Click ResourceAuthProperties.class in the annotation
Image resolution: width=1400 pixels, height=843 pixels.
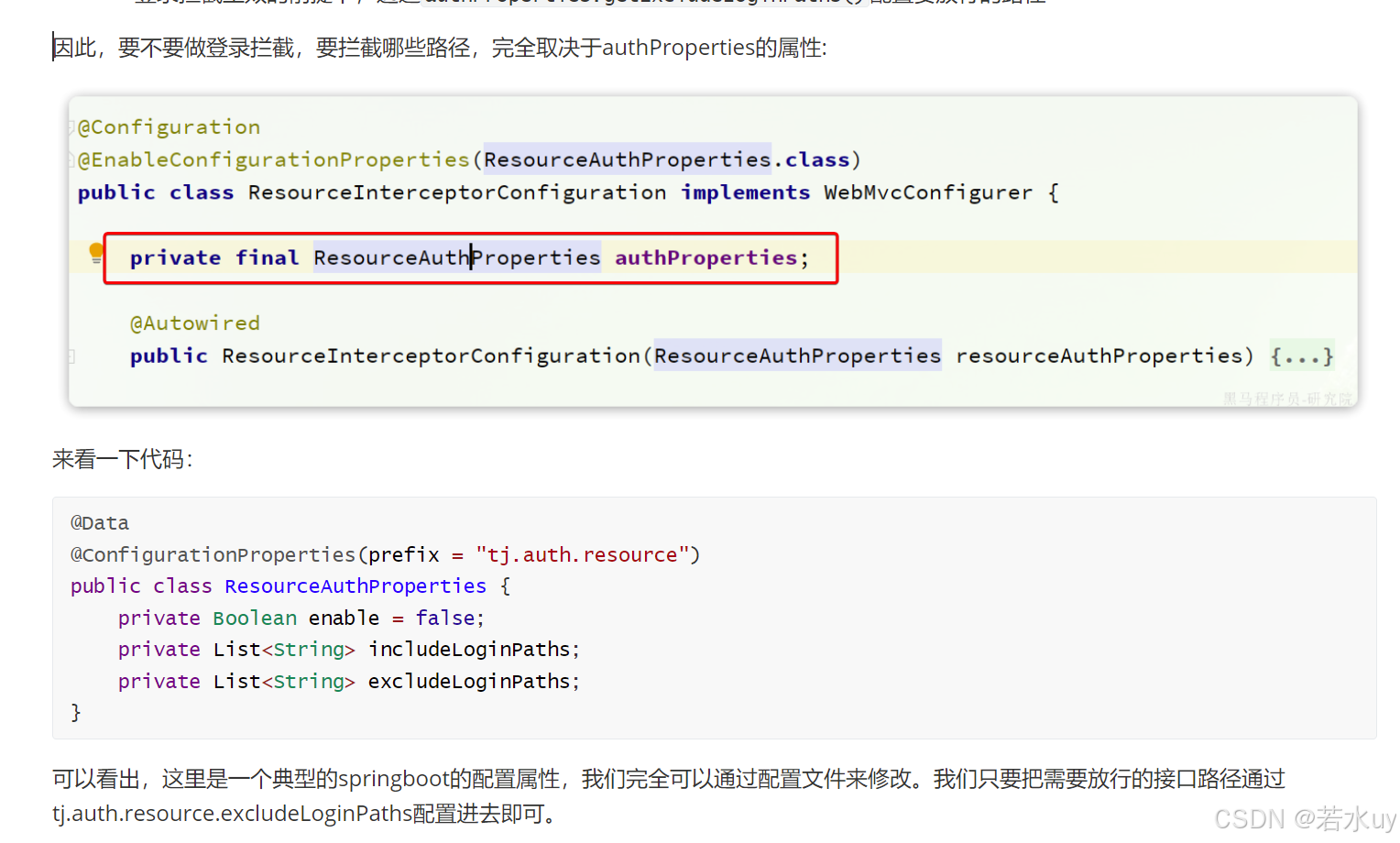(x=667, y=160)
